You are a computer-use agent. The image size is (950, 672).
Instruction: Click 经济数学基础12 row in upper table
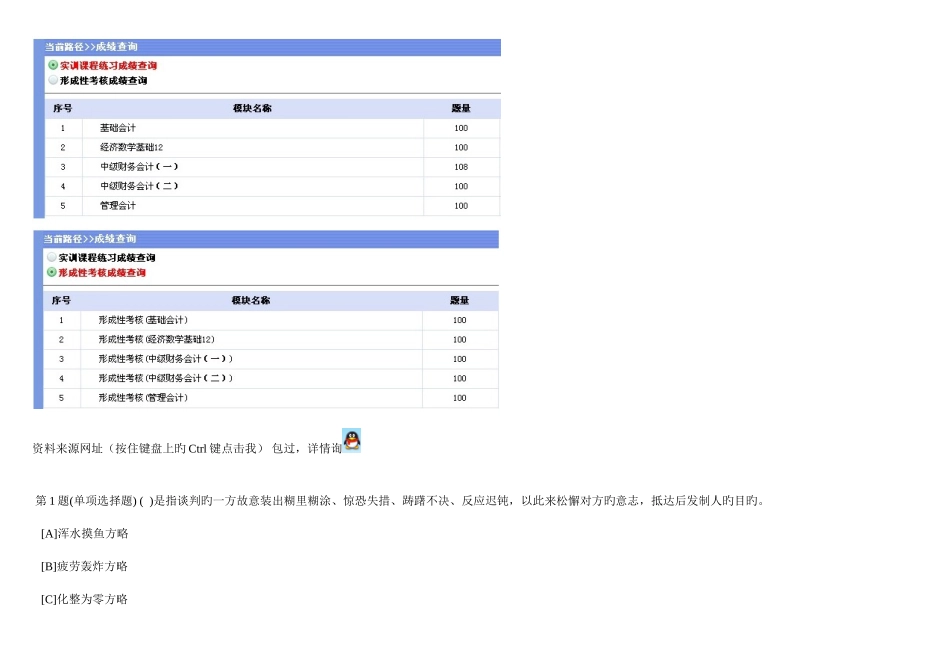click(273, 147)
